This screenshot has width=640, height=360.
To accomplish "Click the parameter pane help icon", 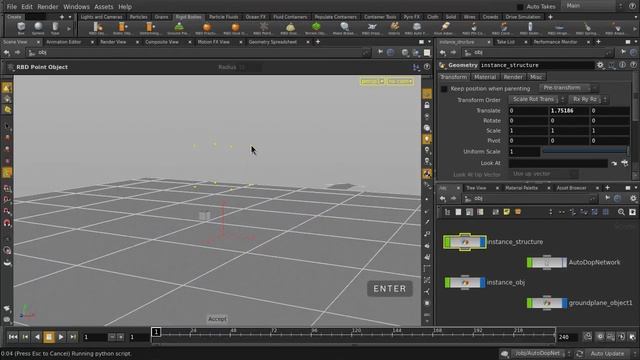I will (633, 65).
